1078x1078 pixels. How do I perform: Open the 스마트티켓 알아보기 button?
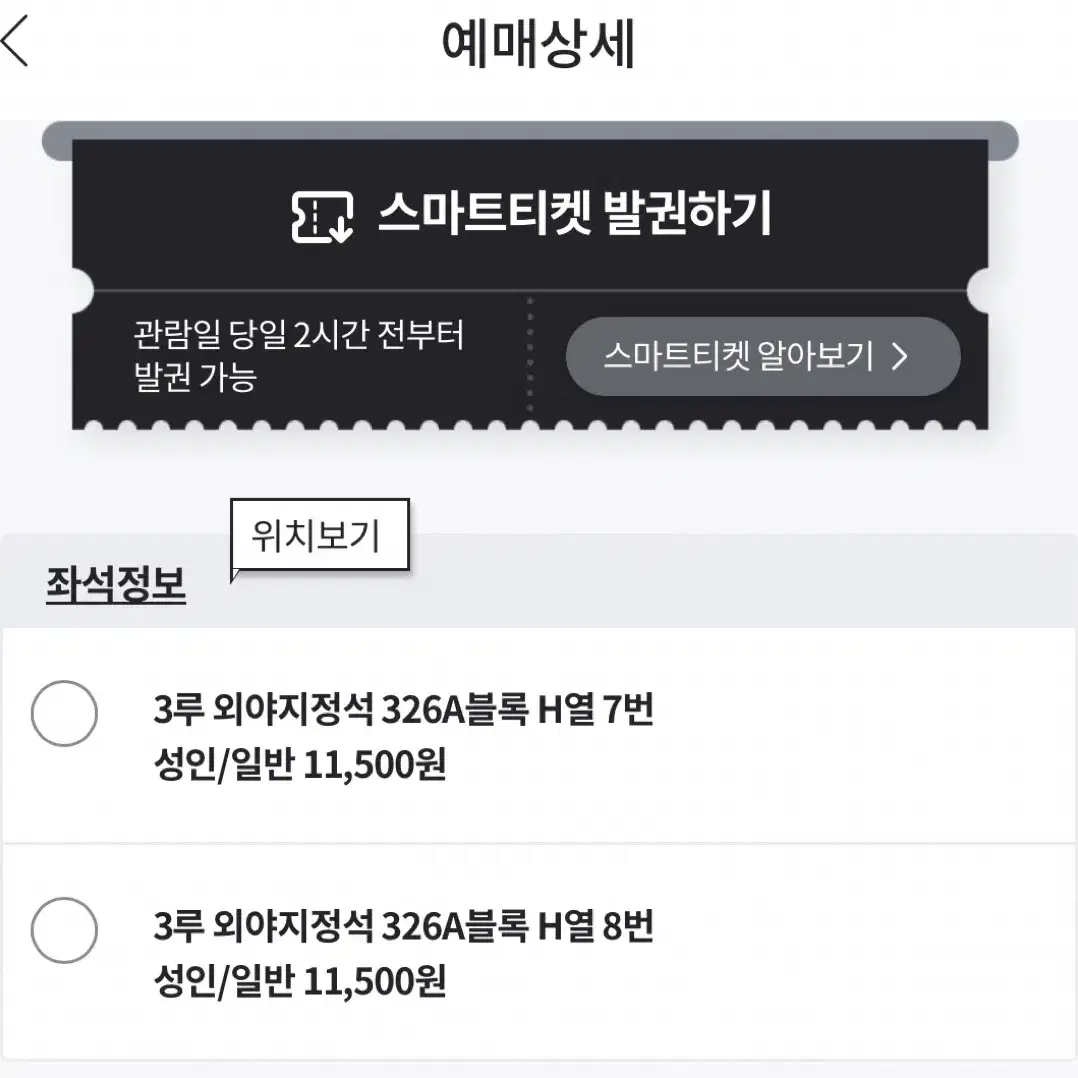click(763, 356)
